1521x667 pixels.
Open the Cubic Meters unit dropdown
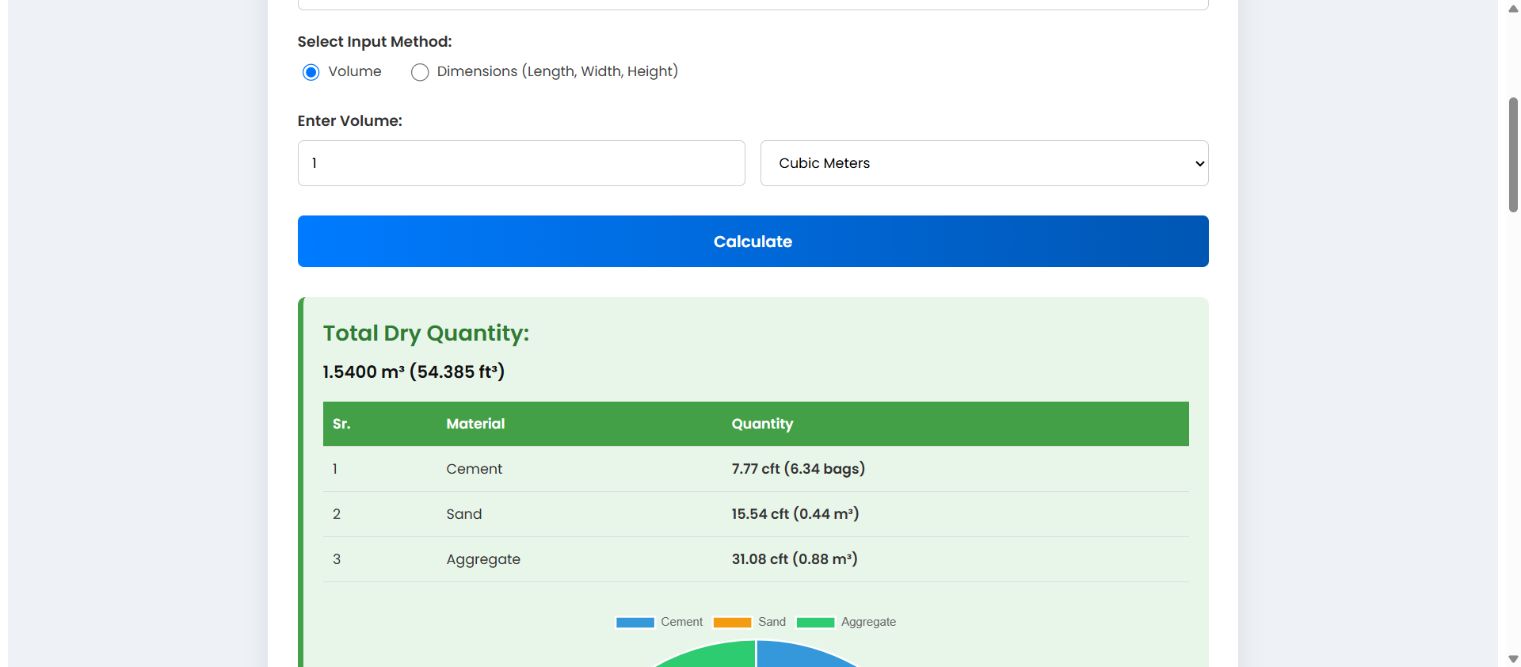pos(984,163)
